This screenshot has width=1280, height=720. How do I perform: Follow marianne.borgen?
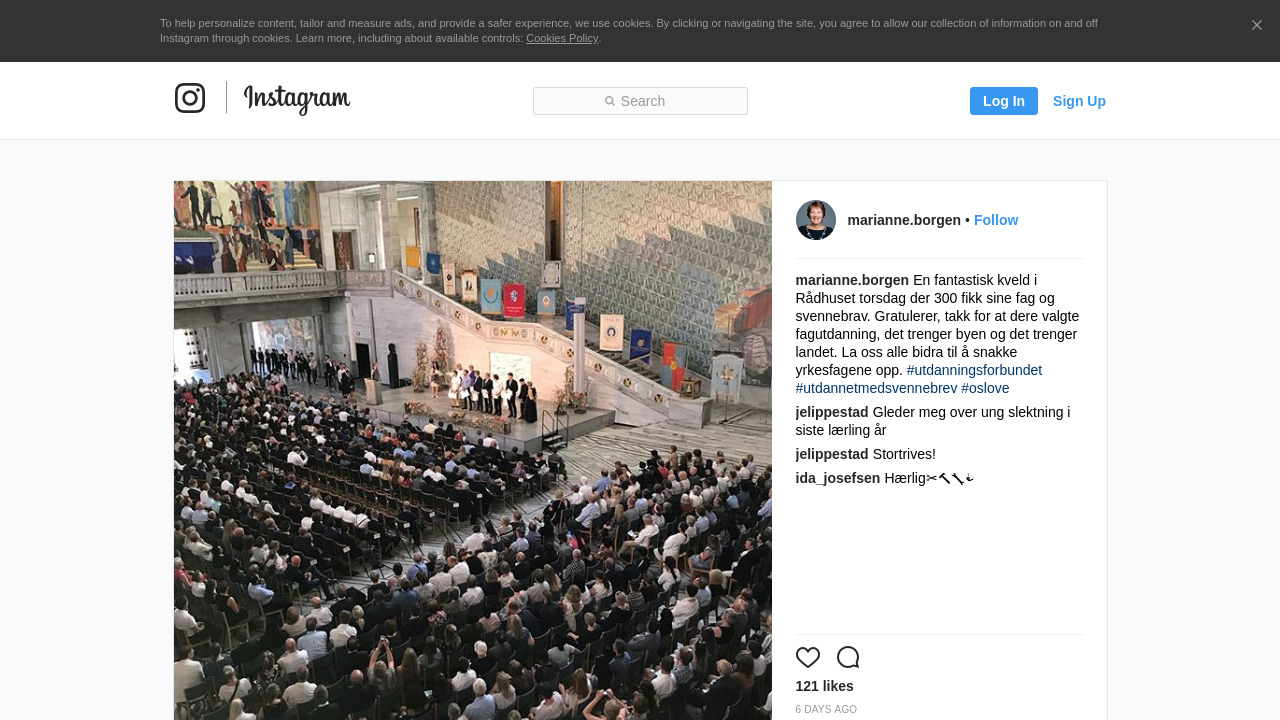pos(996,220)
